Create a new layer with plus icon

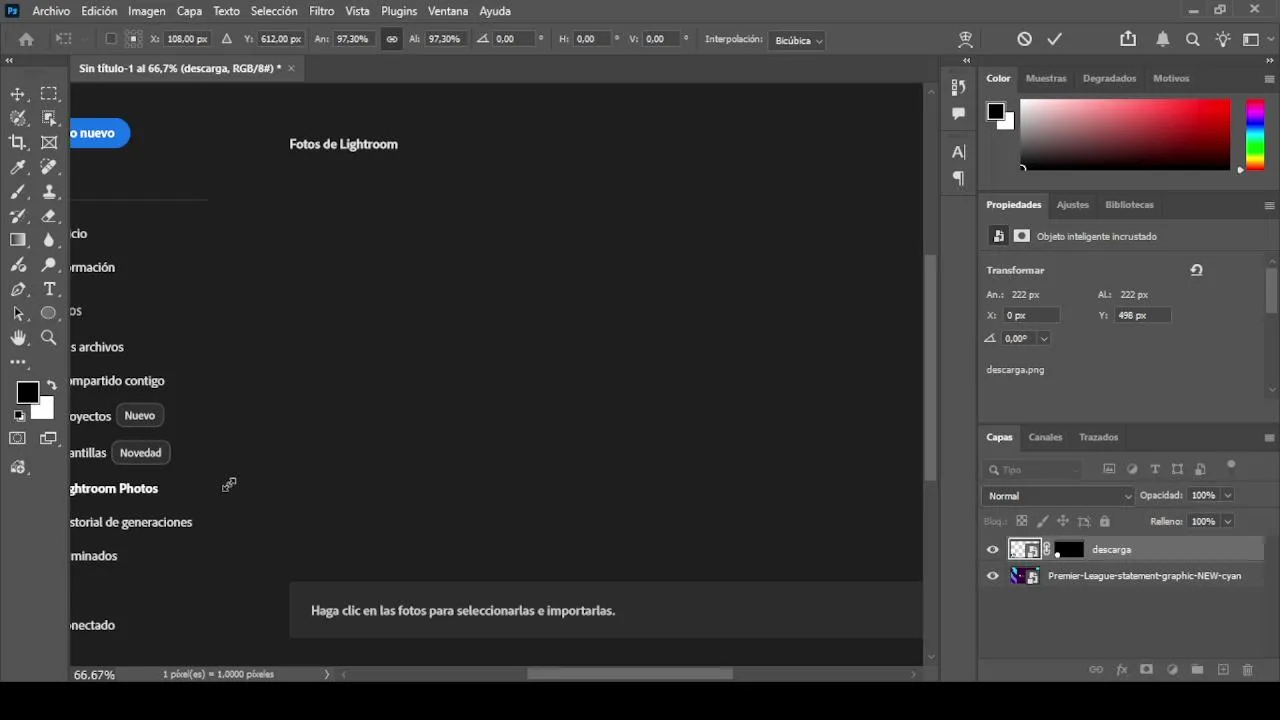pyautogui.click(x=1222, y=670)
